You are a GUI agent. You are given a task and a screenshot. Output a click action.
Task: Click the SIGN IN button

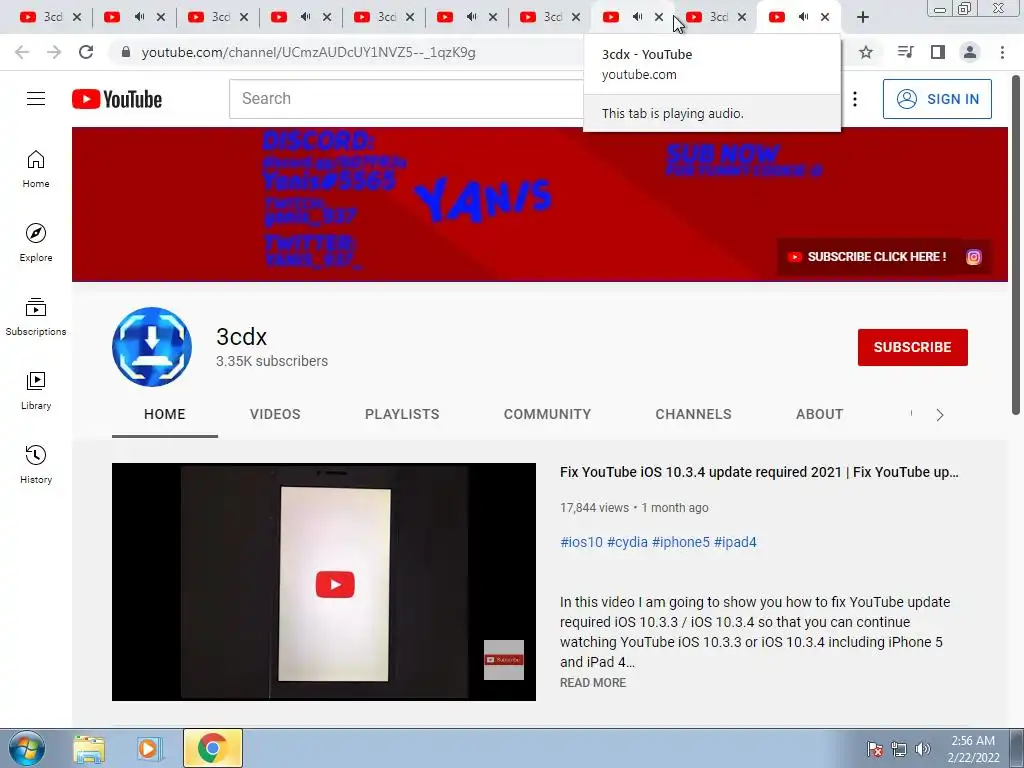tap(937, 99)
